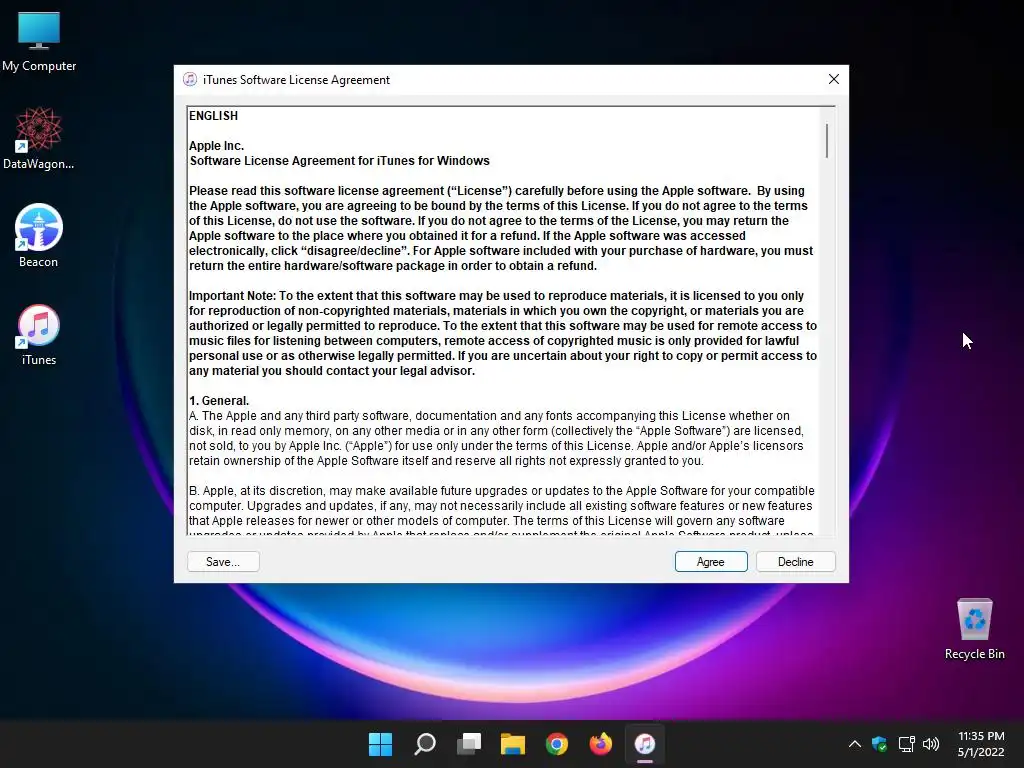Click the Save... button
The height and width of the screenshot is (768, 1024).
coord(223,562)
